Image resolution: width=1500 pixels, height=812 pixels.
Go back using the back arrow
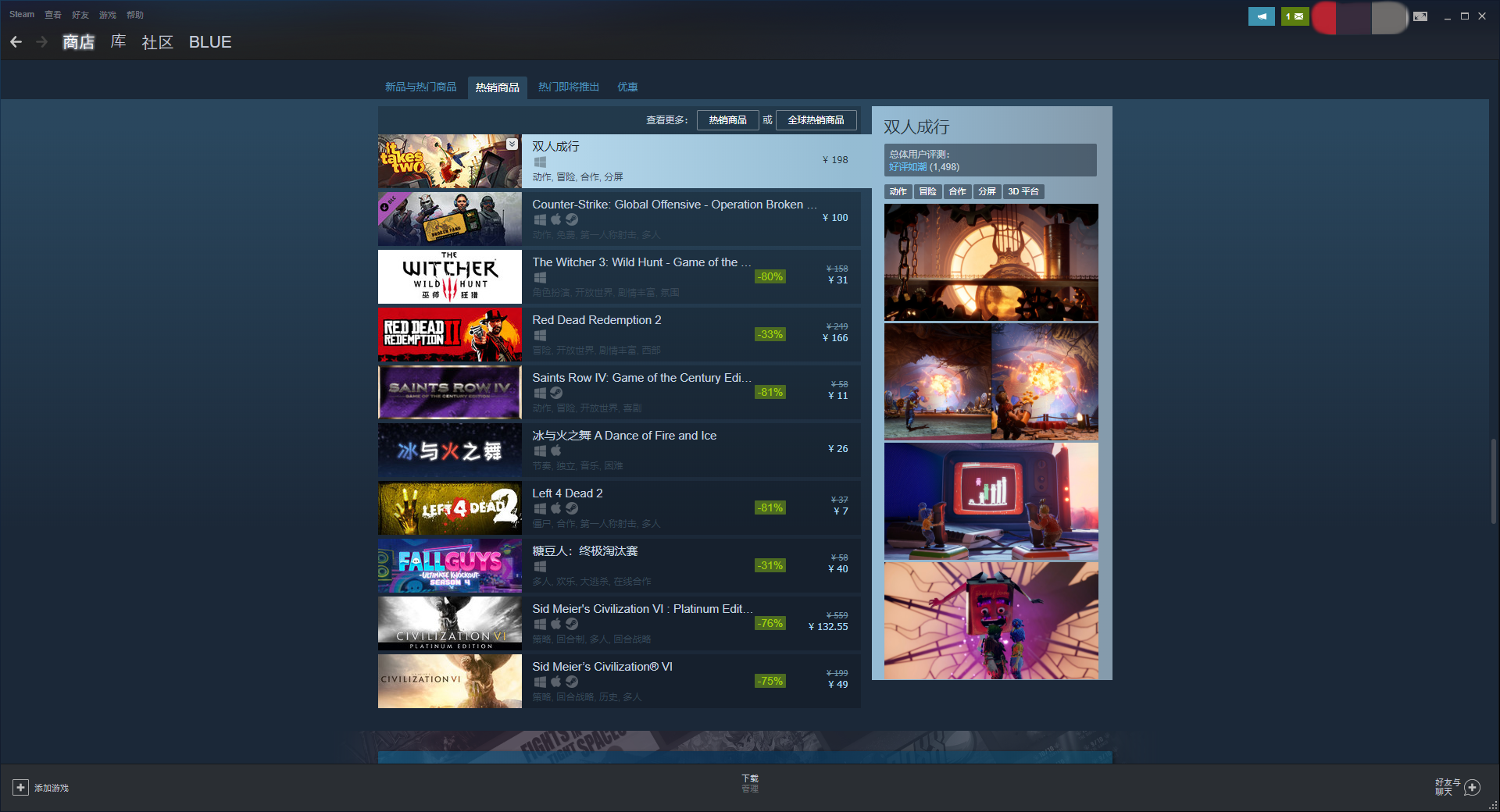coord(16,42)
